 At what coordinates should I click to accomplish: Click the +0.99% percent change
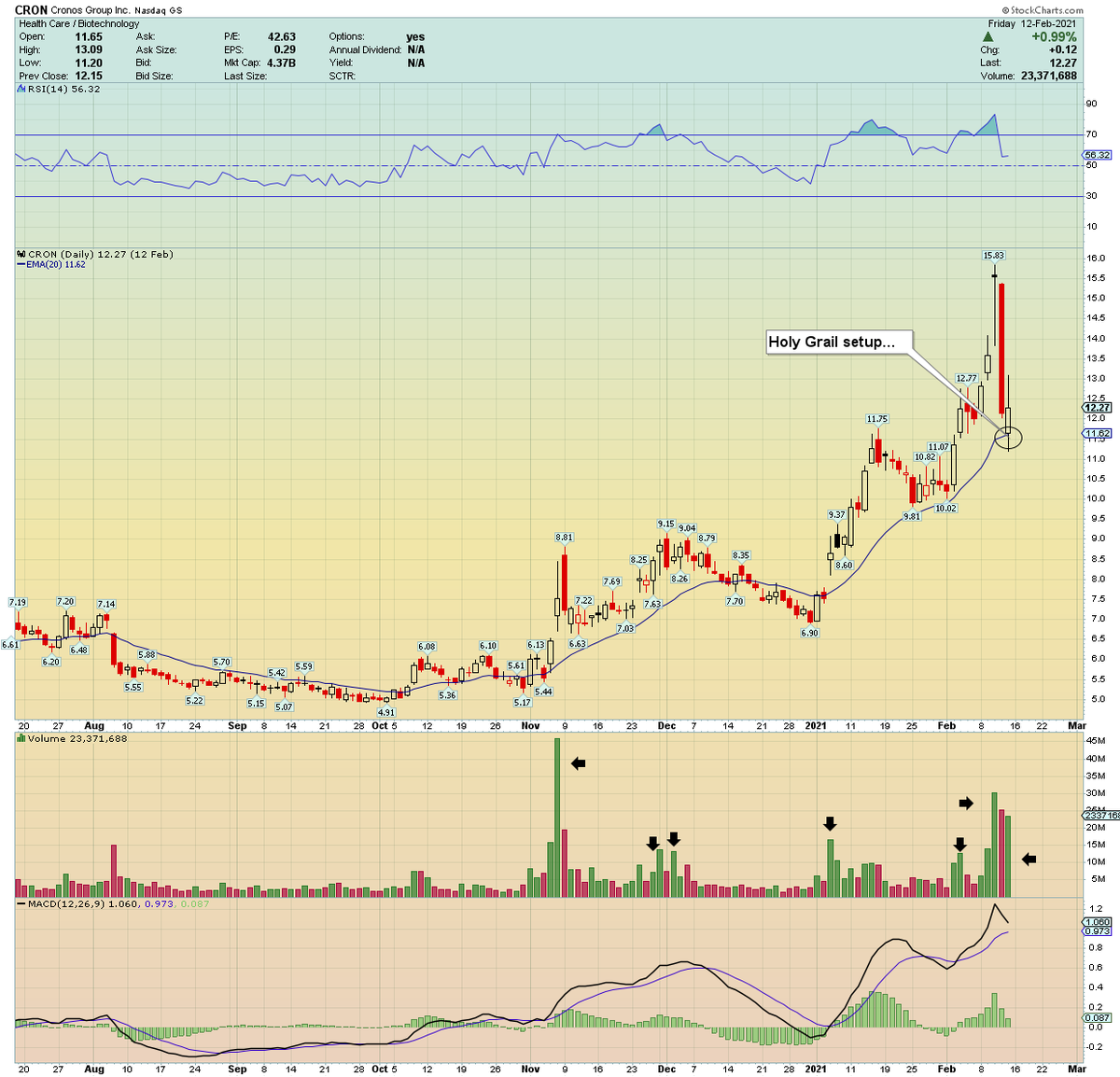click(1054, 37)
